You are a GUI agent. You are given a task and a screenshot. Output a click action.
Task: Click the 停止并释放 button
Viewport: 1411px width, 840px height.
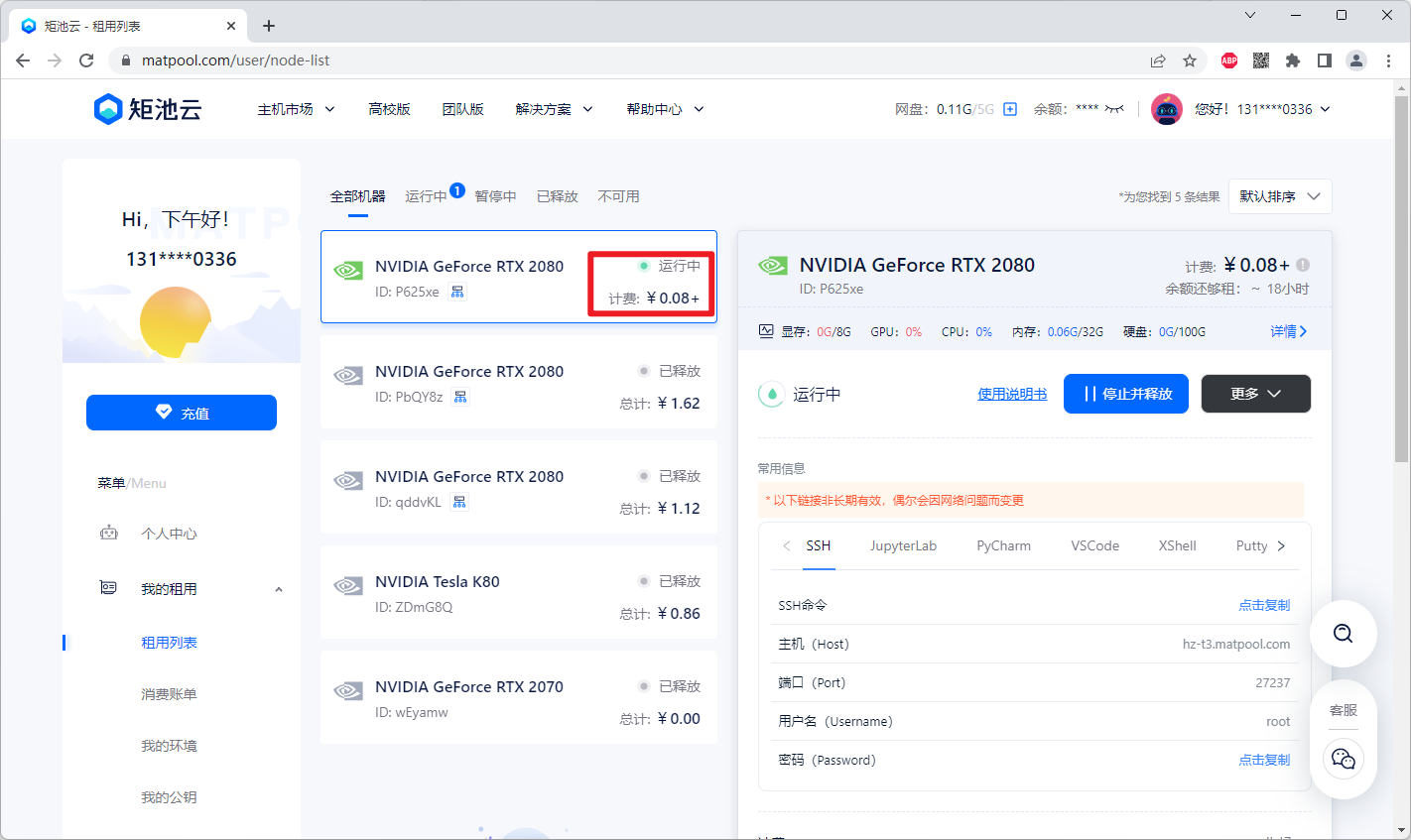tap(1126, 394)
